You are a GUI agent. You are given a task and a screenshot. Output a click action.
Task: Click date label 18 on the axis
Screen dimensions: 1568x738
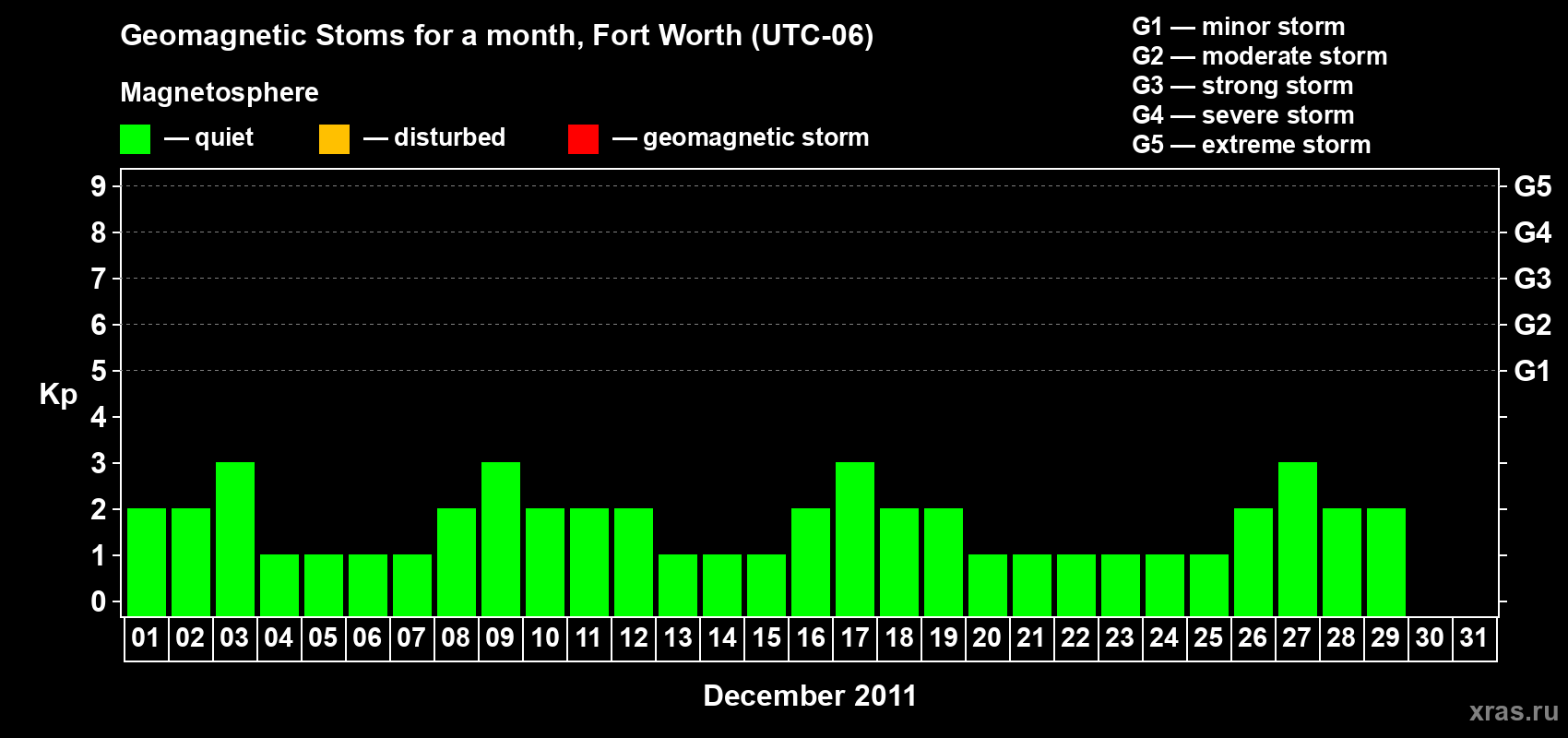899,637
